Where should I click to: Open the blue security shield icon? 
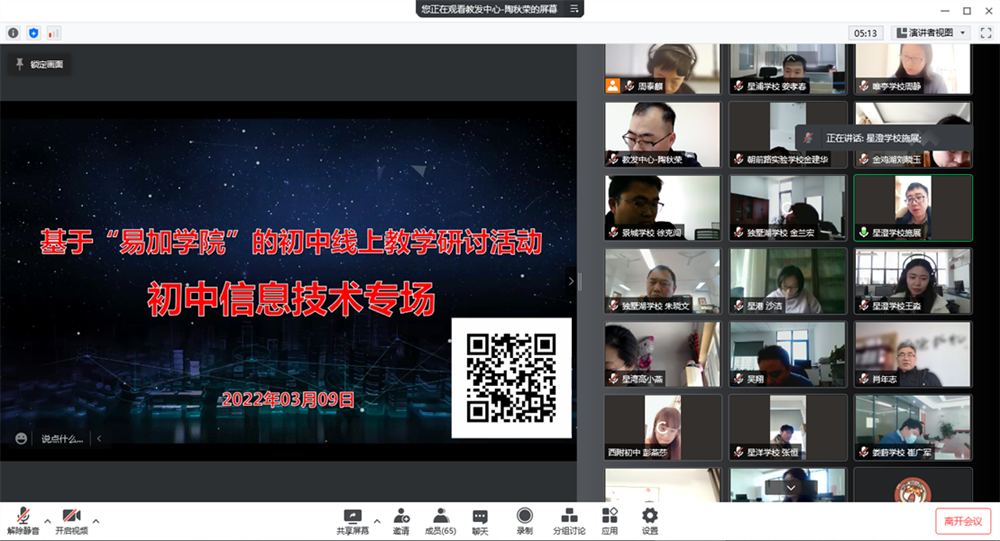[x=34, y=33]
